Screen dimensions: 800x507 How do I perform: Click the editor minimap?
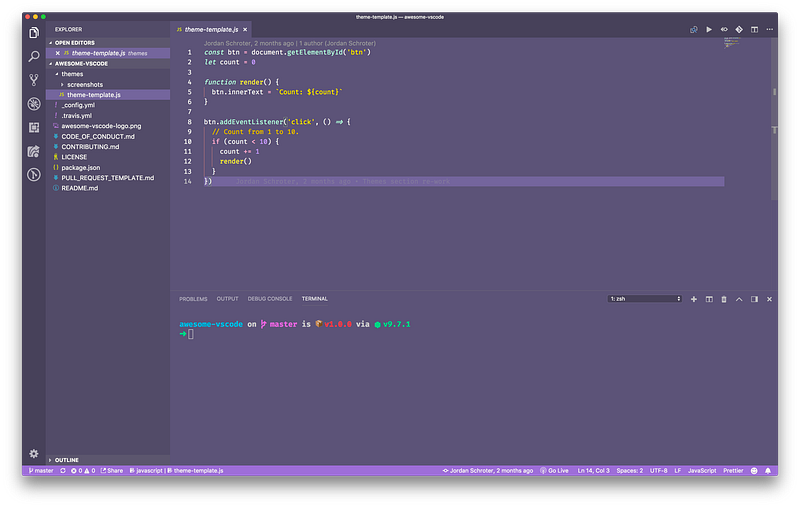[x=732, y=43]
